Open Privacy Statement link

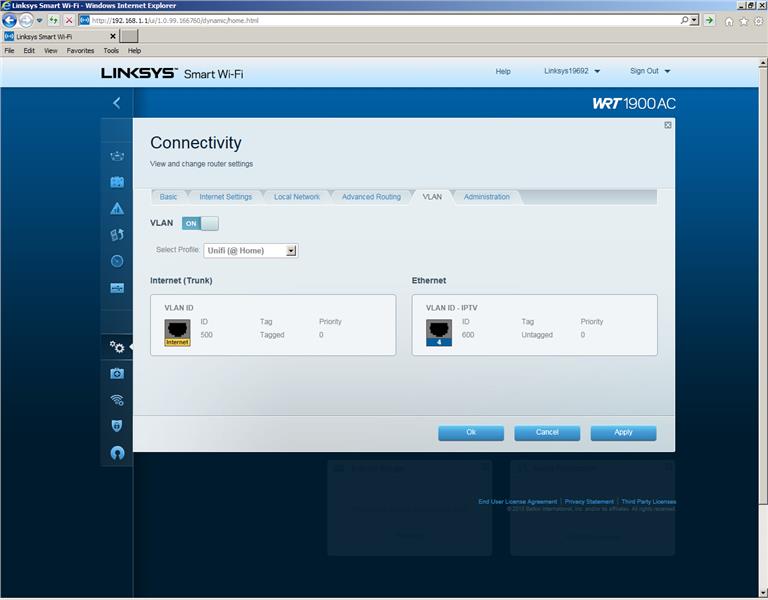589,502
